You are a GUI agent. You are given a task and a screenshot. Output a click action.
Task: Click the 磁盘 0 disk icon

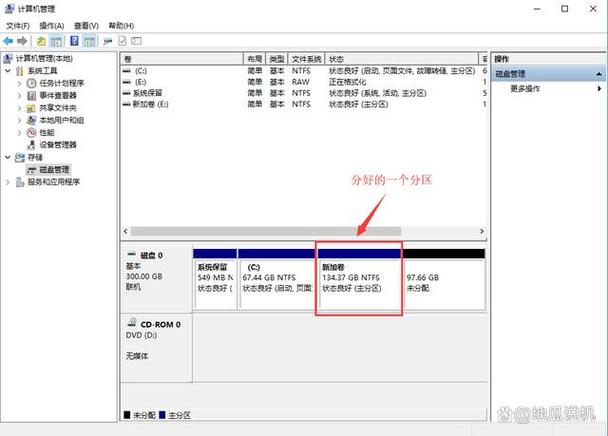click(132, 254)
